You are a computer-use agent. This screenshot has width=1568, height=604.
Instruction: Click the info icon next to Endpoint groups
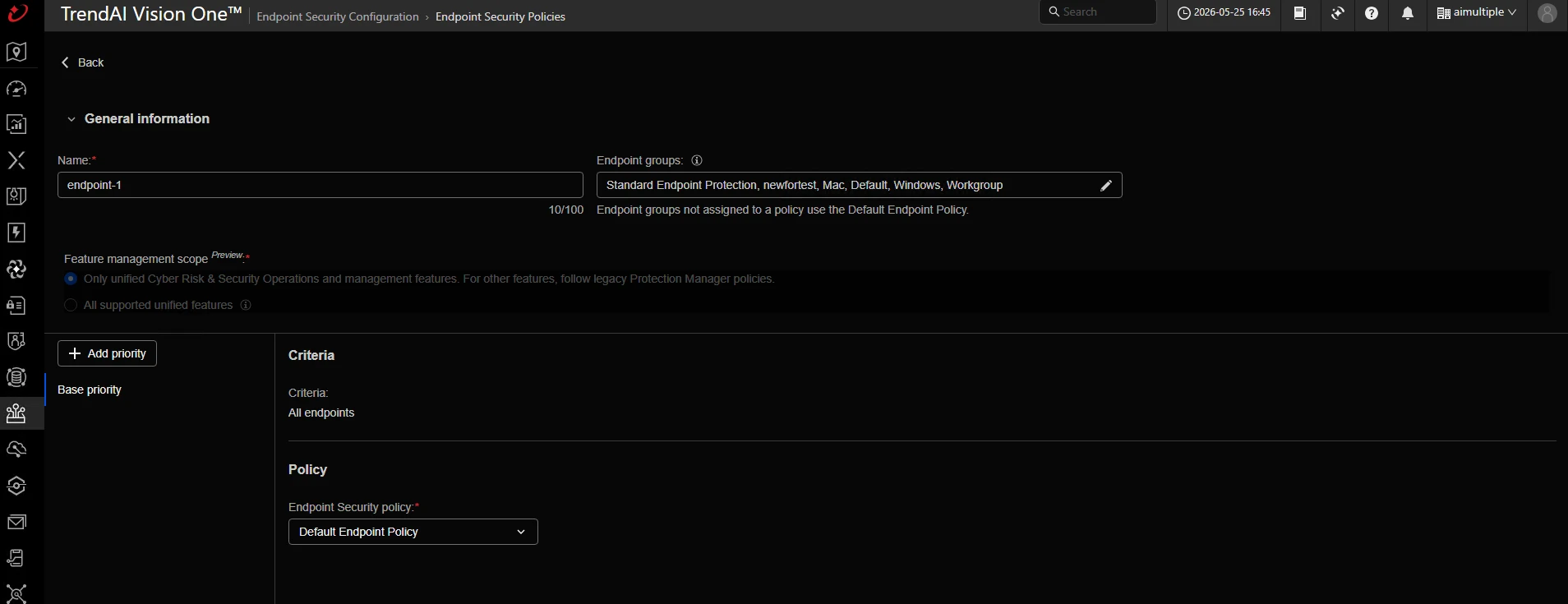coord(697,160)
